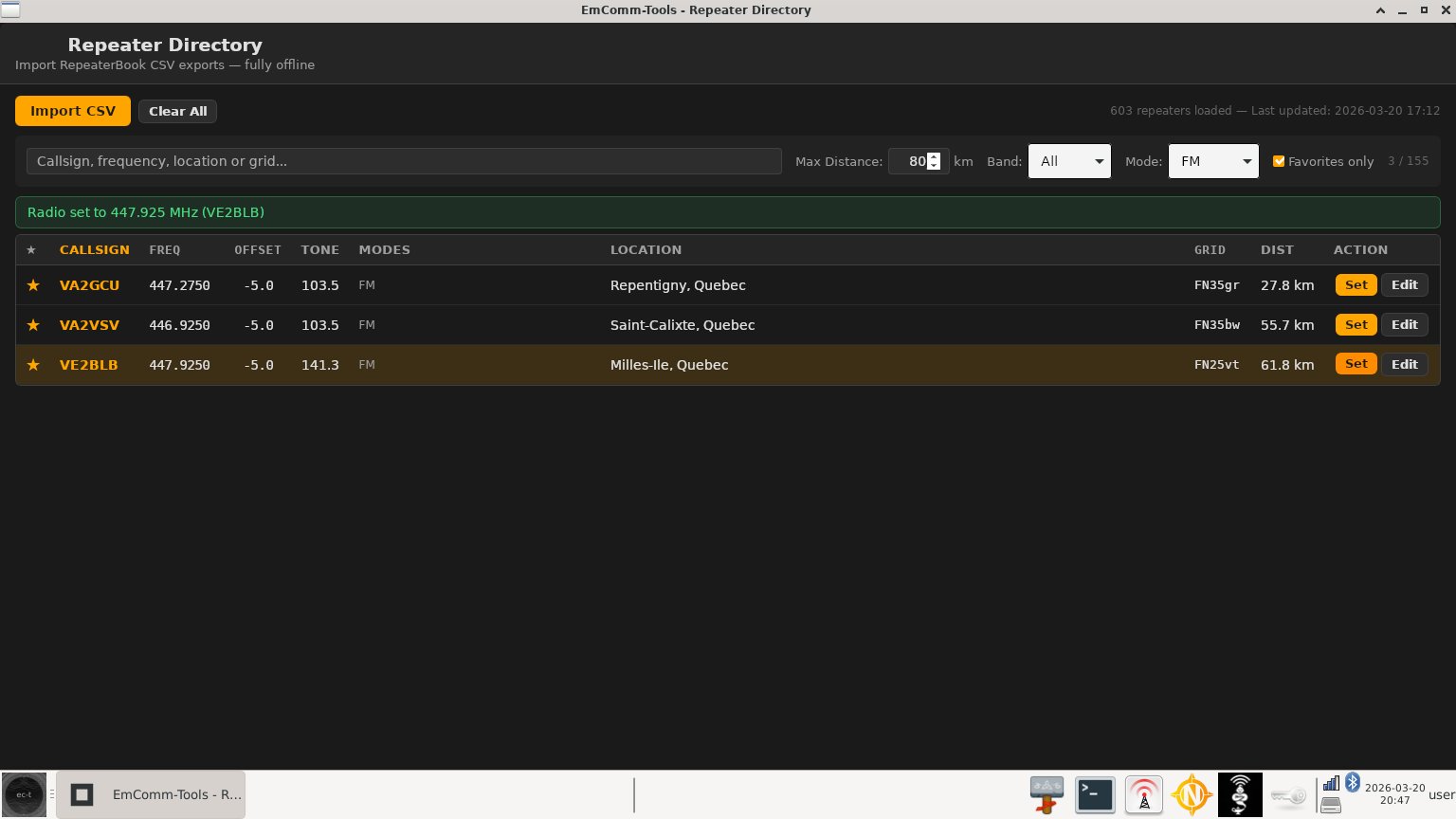The width and height of the screenshot is (1456, 819).
Task: Click the network signal bars icon
Action: (1331, 783)
